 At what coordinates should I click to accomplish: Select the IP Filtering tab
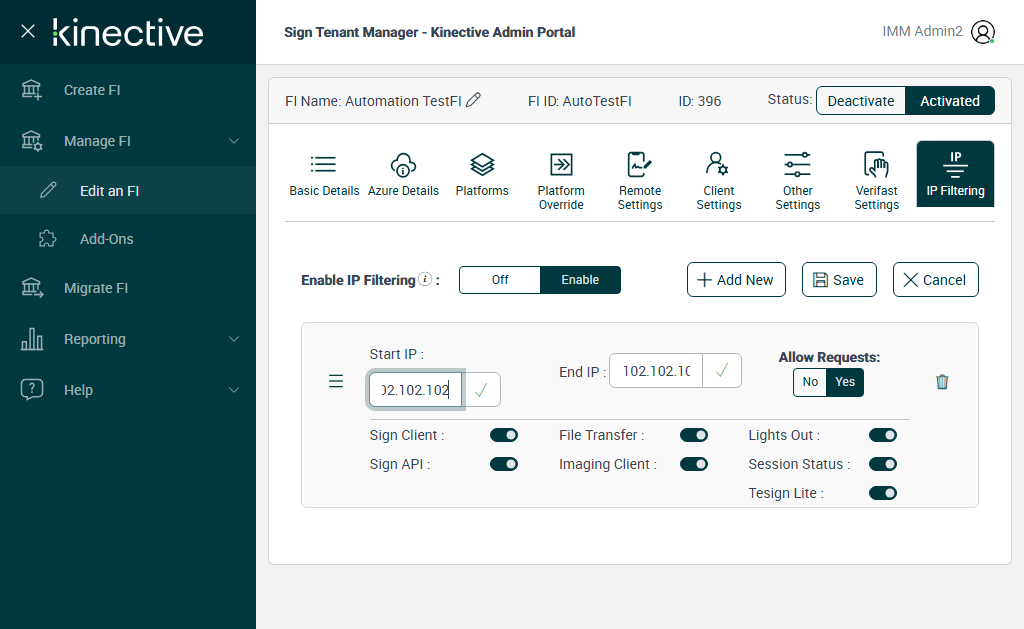[955, 174]
